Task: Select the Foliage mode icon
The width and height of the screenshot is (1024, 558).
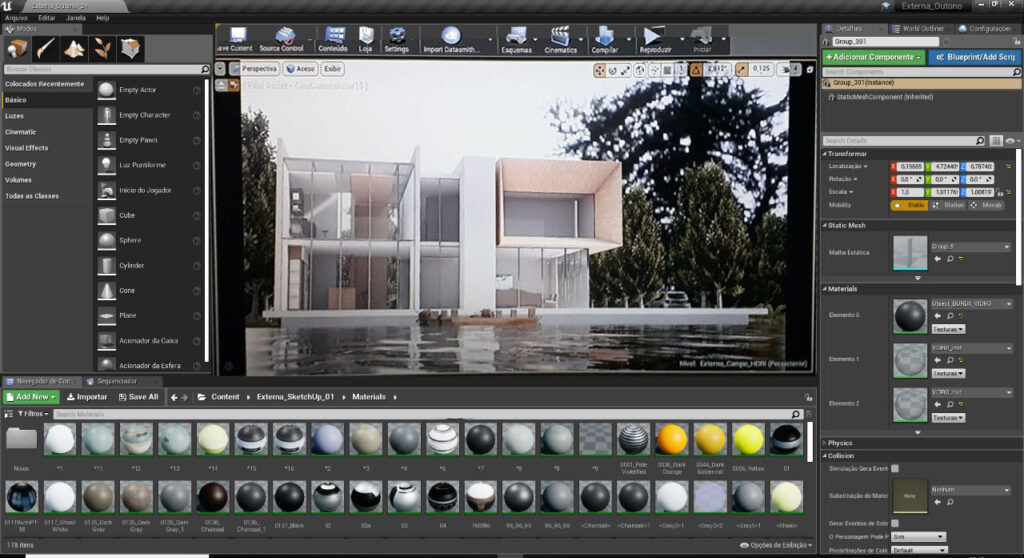Action: point(103,49)
